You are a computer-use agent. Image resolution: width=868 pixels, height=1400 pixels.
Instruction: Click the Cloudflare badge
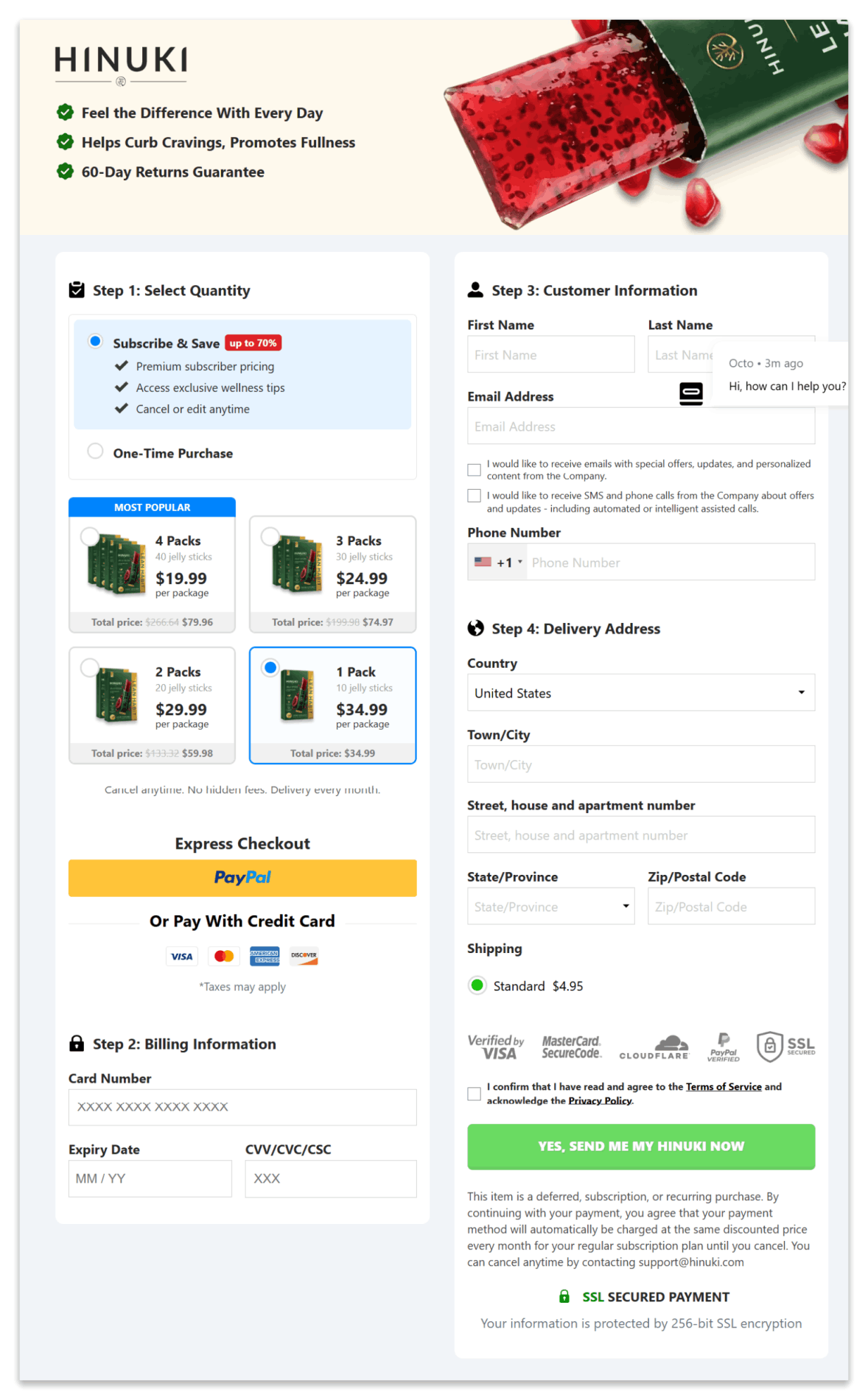(654, 1047)
